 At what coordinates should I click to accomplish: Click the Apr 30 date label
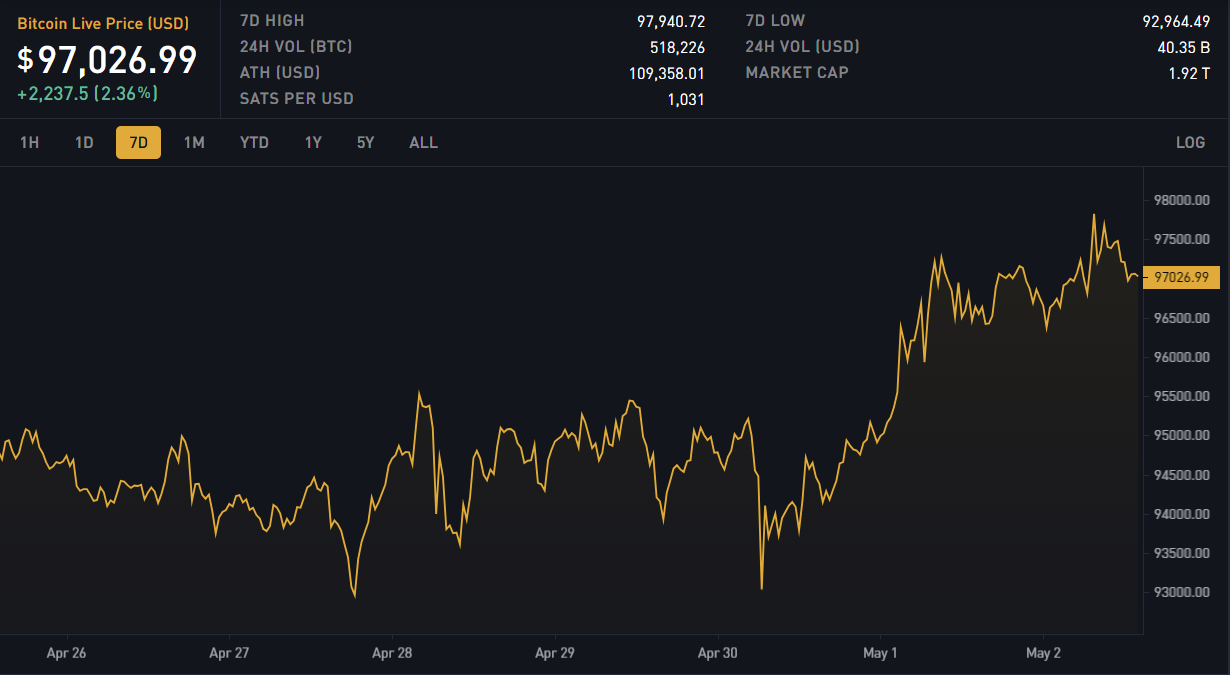click(718, 654)
